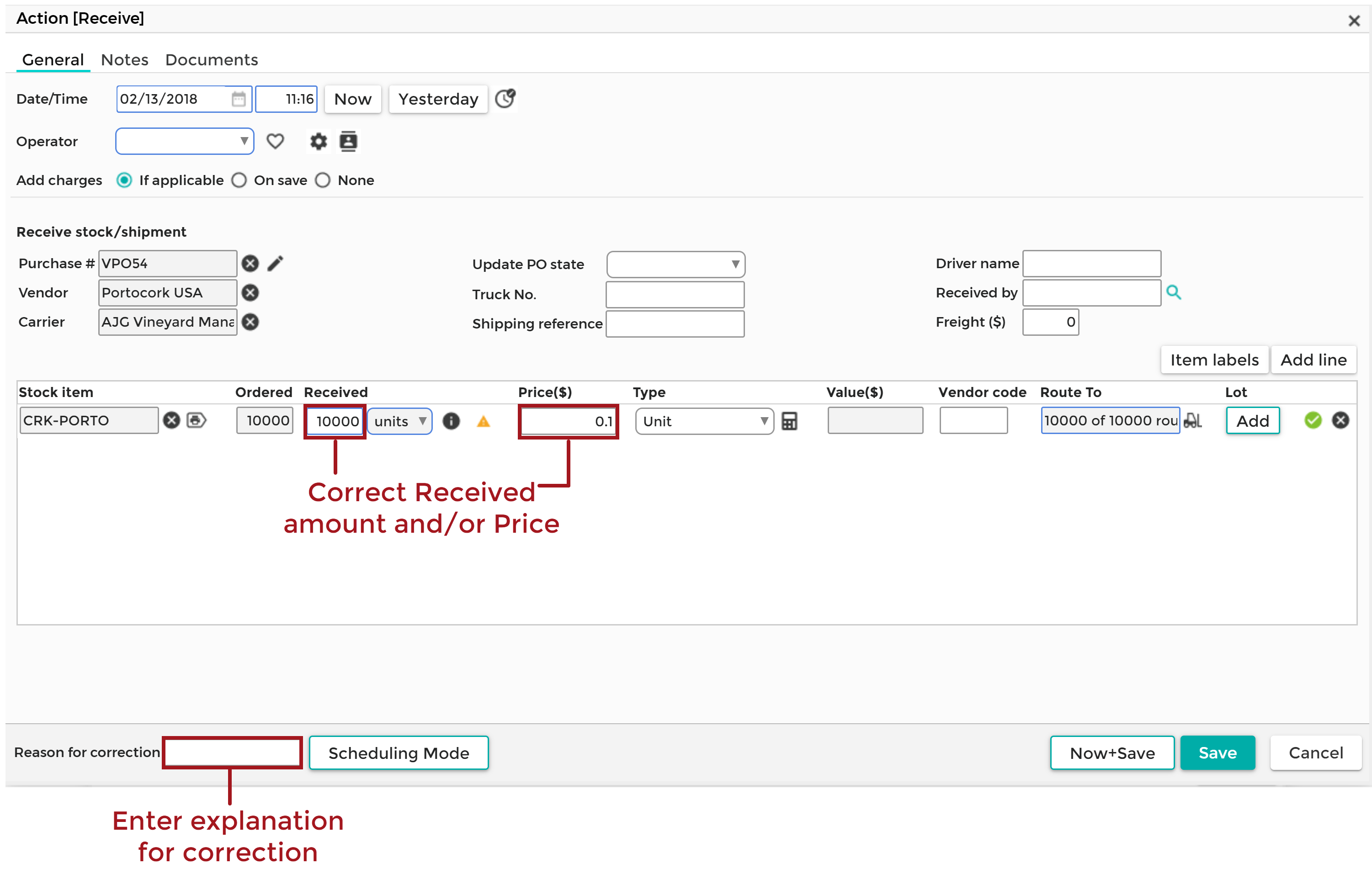Click the orange warning triangle icon
Screen dimensions: 1372x869
pos(483,421)
